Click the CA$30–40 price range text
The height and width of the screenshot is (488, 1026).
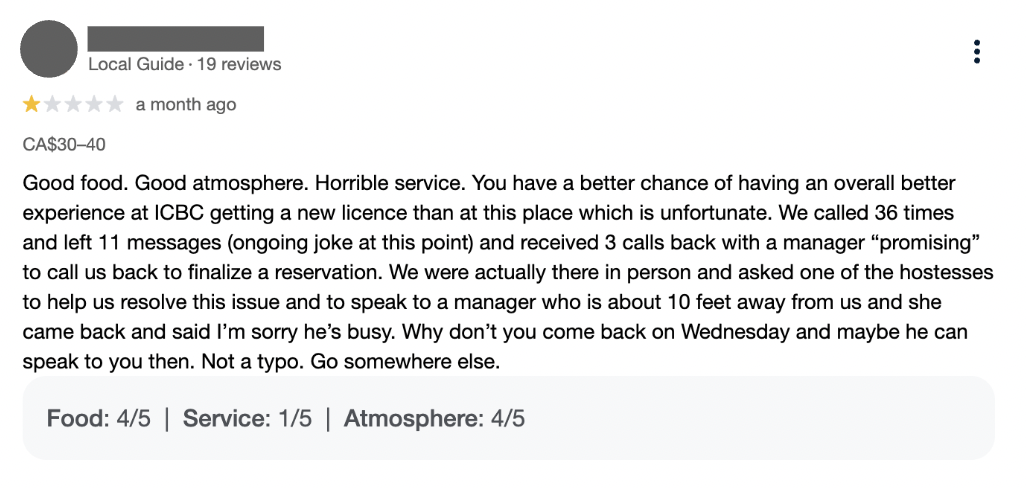(x=64, y=145)
